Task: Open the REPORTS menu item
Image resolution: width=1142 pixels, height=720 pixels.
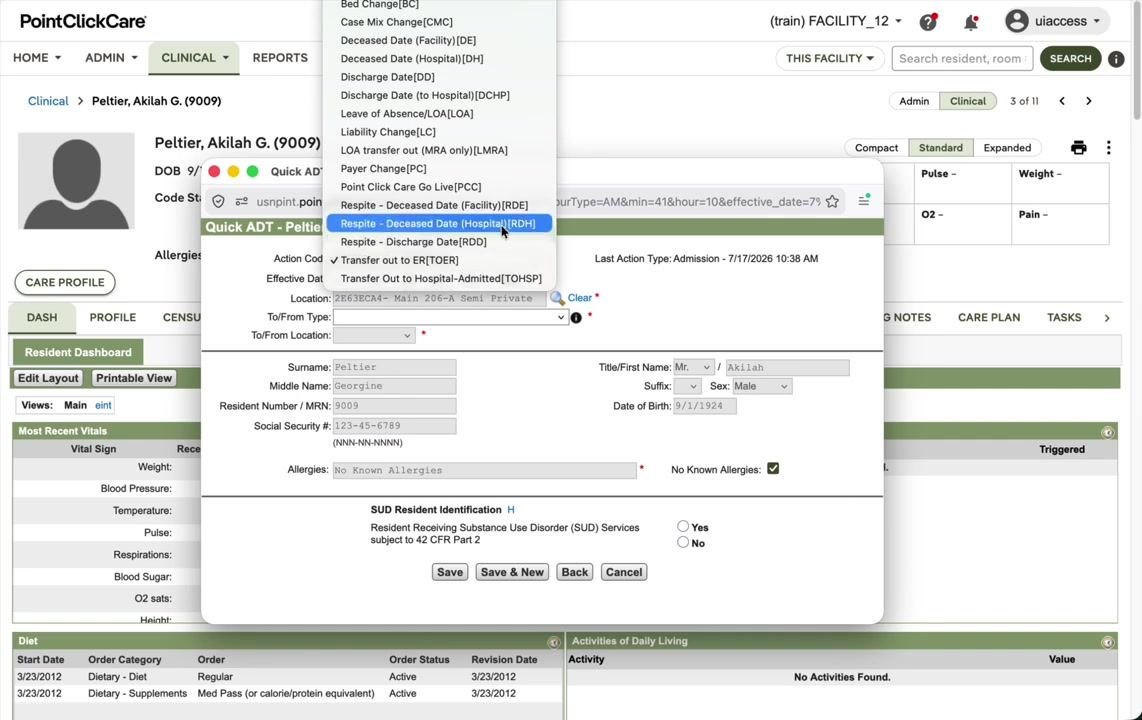Action: pyautogui.click(x=280, y=58)
